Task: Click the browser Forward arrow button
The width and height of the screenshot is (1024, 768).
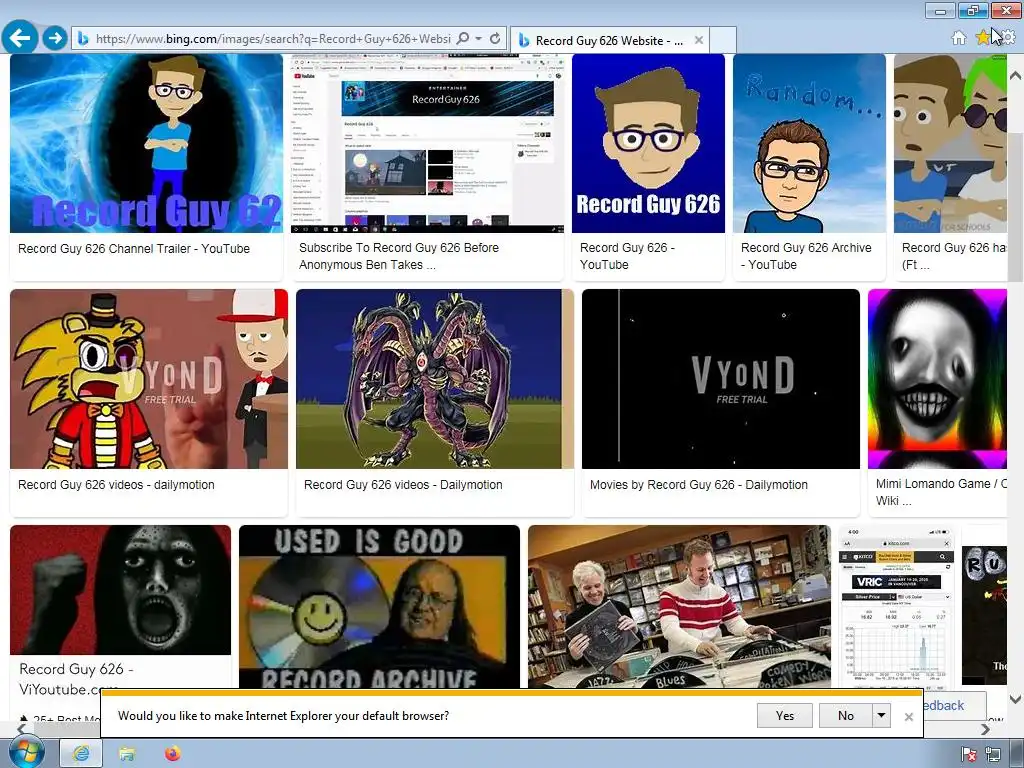Action: [x=55, y=38]
